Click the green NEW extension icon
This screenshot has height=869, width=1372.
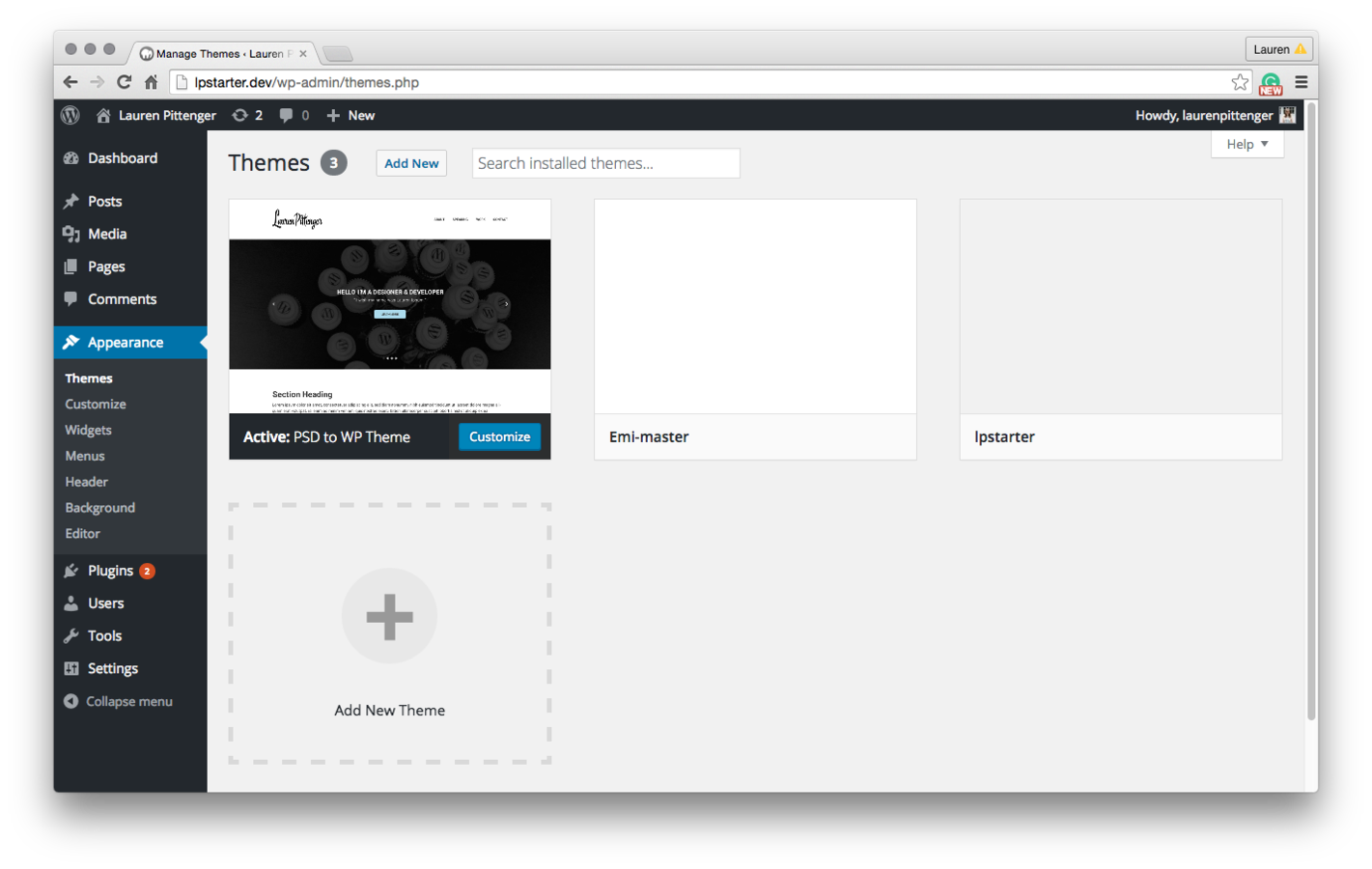1271,84
